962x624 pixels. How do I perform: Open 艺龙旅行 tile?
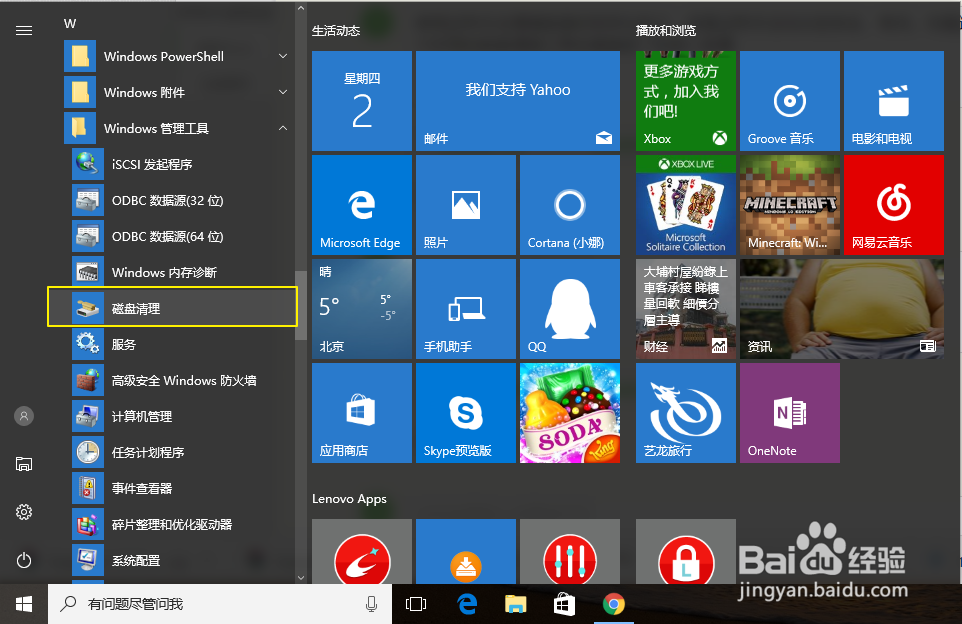686,413
